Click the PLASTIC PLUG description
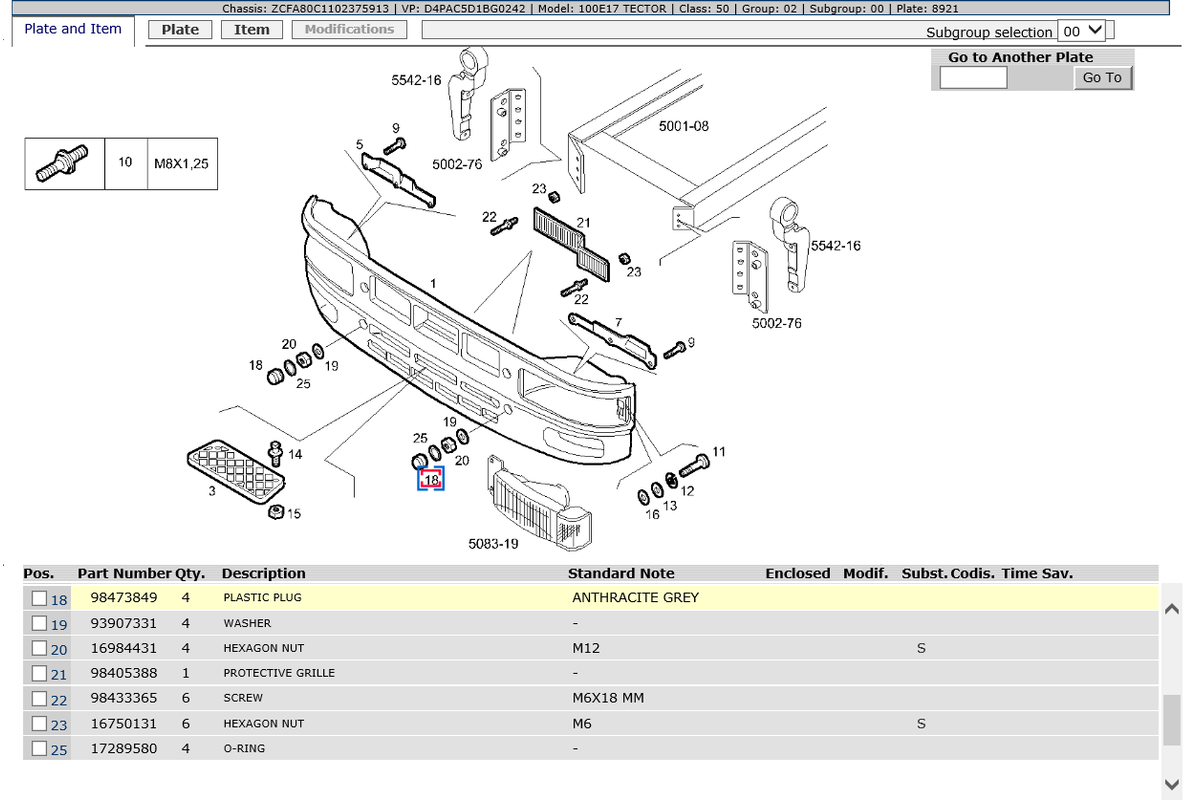 pyautogui.click(x=263, y=598)
